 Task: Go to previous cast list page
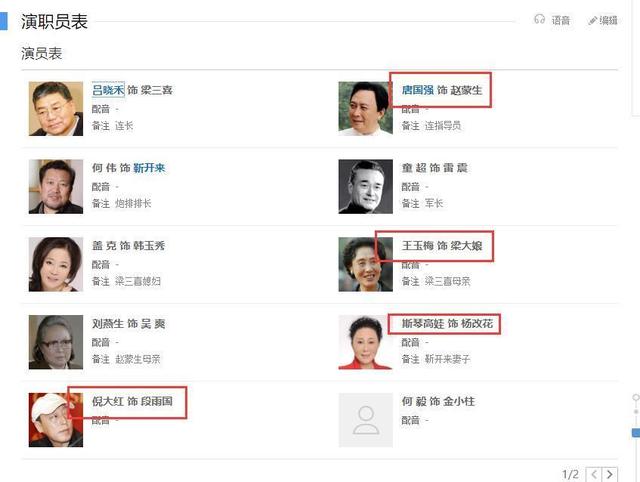coord(594,474)
